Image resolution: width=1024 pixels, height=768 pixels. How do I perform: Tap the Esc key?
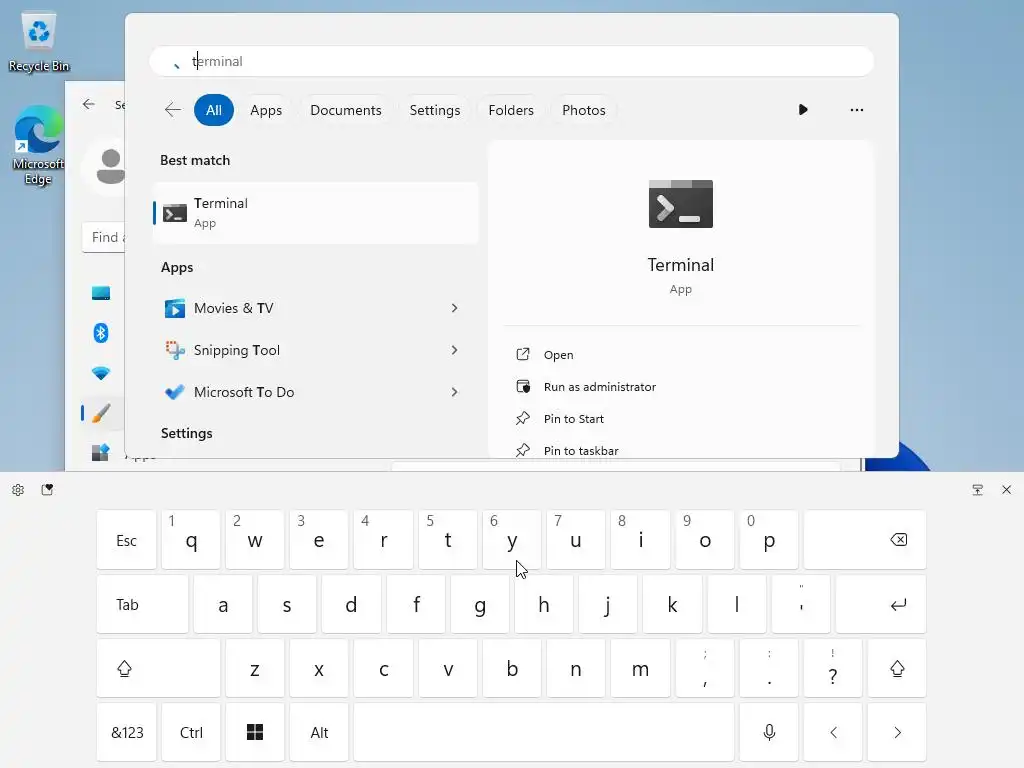point(127,540)
